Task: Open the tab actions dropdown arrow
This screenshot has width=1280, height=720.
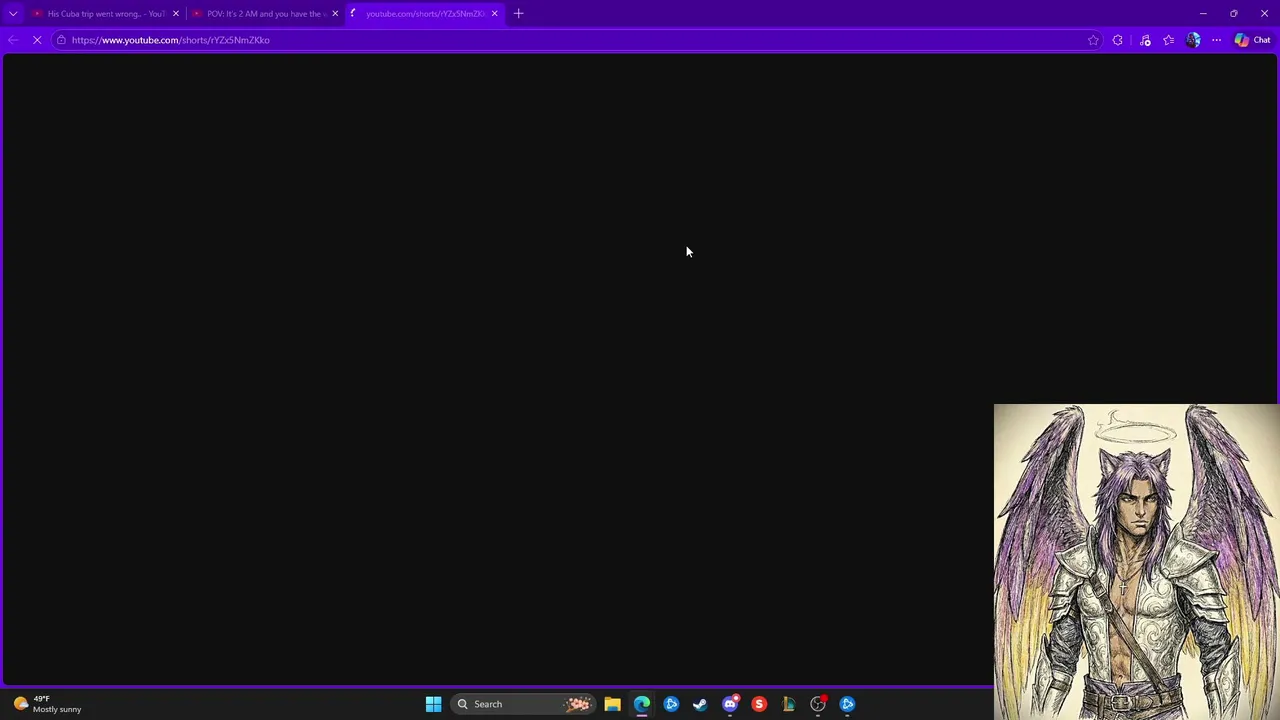Action: 13,13
